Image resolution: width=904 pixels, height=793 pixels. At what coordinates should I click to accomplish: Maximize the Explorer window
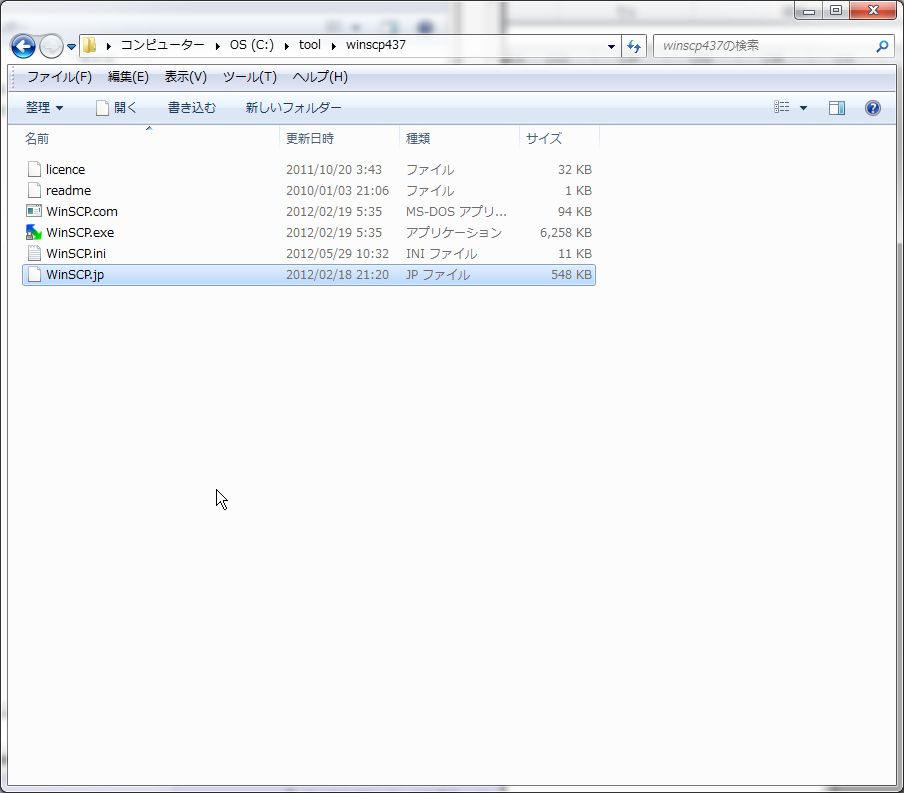835,10
